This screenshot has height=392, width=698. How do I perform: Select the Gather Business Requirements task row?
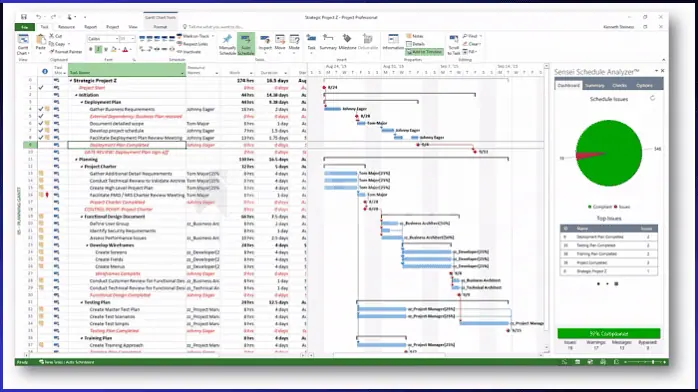(122, 109)
